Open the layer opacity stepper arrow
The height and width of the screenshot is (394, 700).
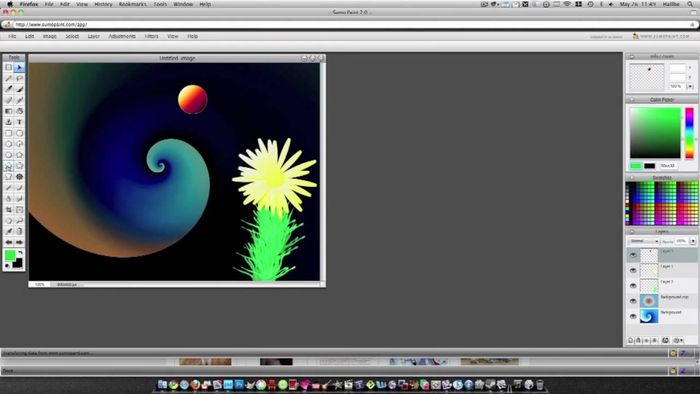(693, 241)
